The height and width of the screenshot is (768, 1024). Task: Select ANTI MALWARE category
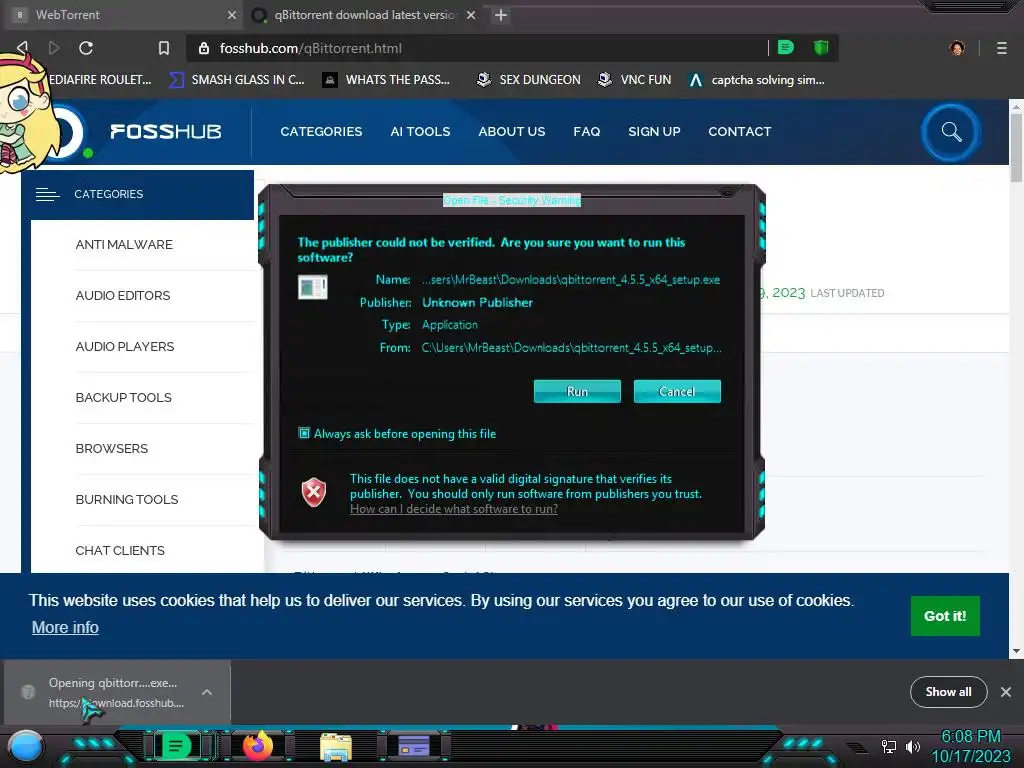click(124, 244)
